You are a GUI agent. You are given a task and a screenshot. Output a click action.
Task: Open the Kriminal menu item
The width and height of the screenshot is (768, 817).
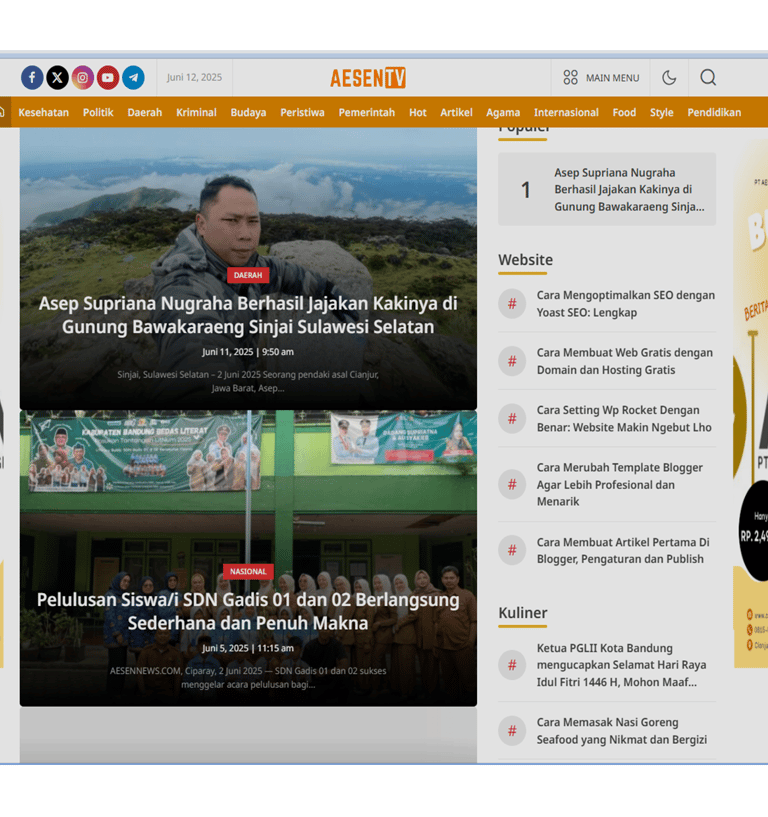[x=196, y=113]
